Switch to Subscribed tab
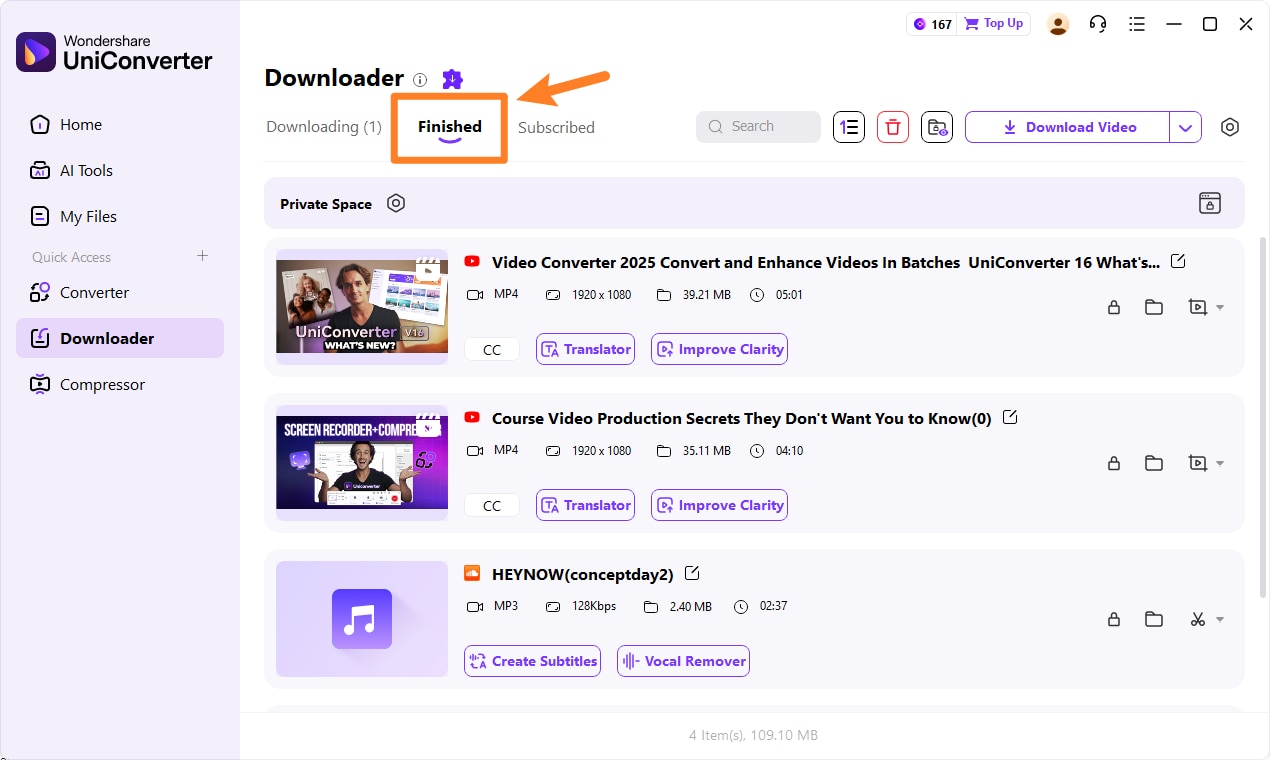This screenshot has height=760, width=1270. click(556, 128)
